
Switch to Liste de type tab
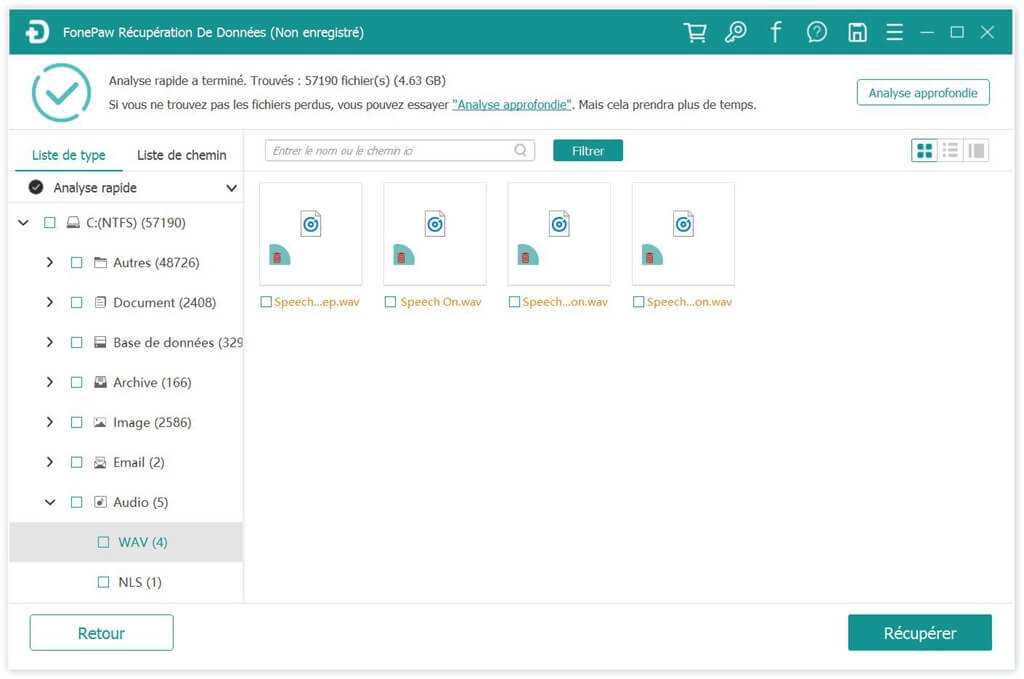[69, 155]
